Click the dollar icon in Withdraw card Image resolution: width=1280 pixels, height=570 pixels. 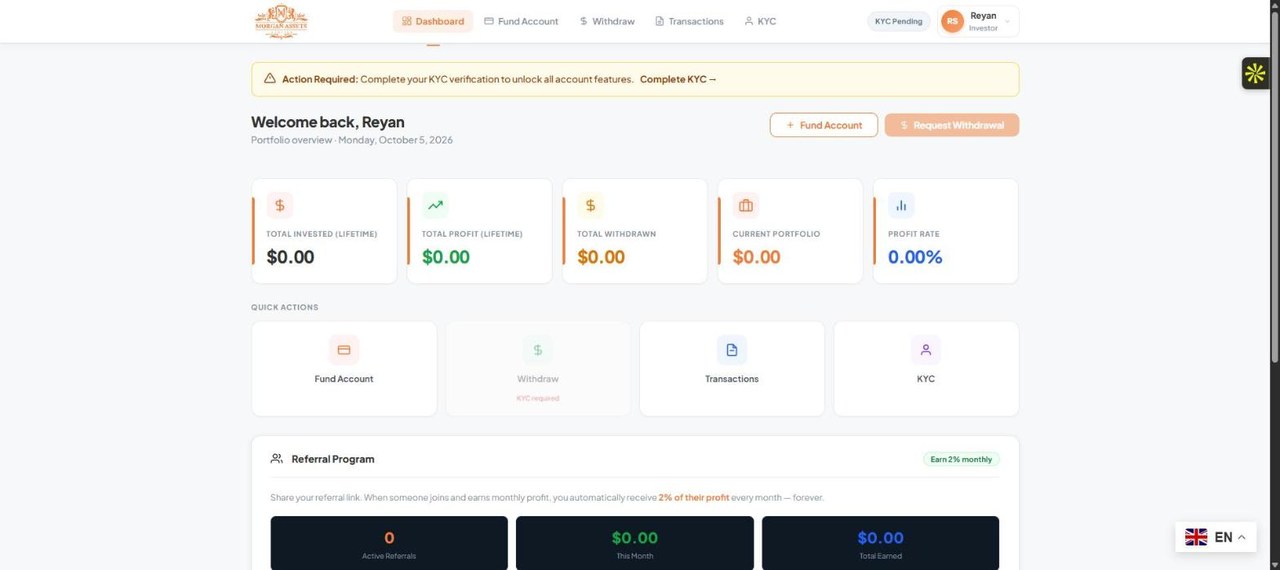538,350
